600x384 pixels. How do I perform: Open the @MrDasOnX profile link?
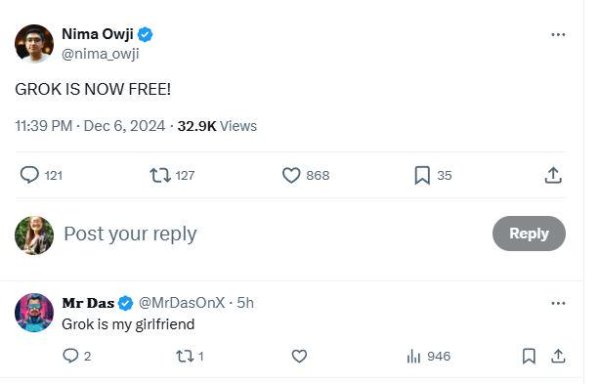181,303
